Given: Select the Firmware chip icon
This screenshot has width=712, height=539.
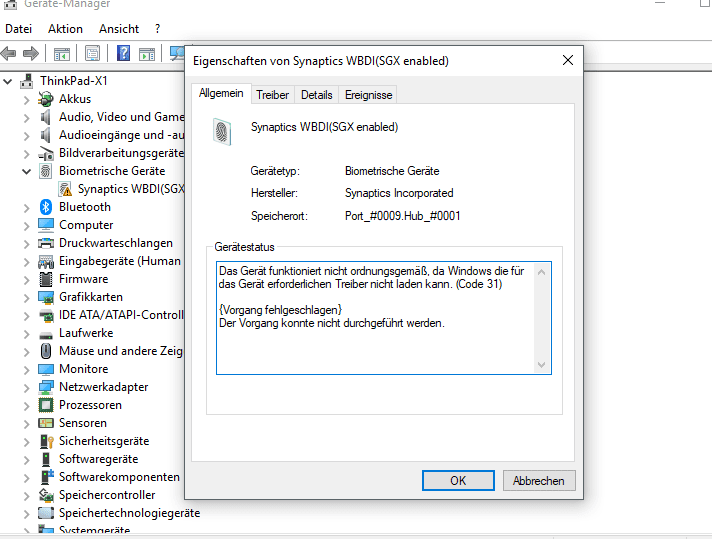Looking at the screenshot, I should coord(46,279).
